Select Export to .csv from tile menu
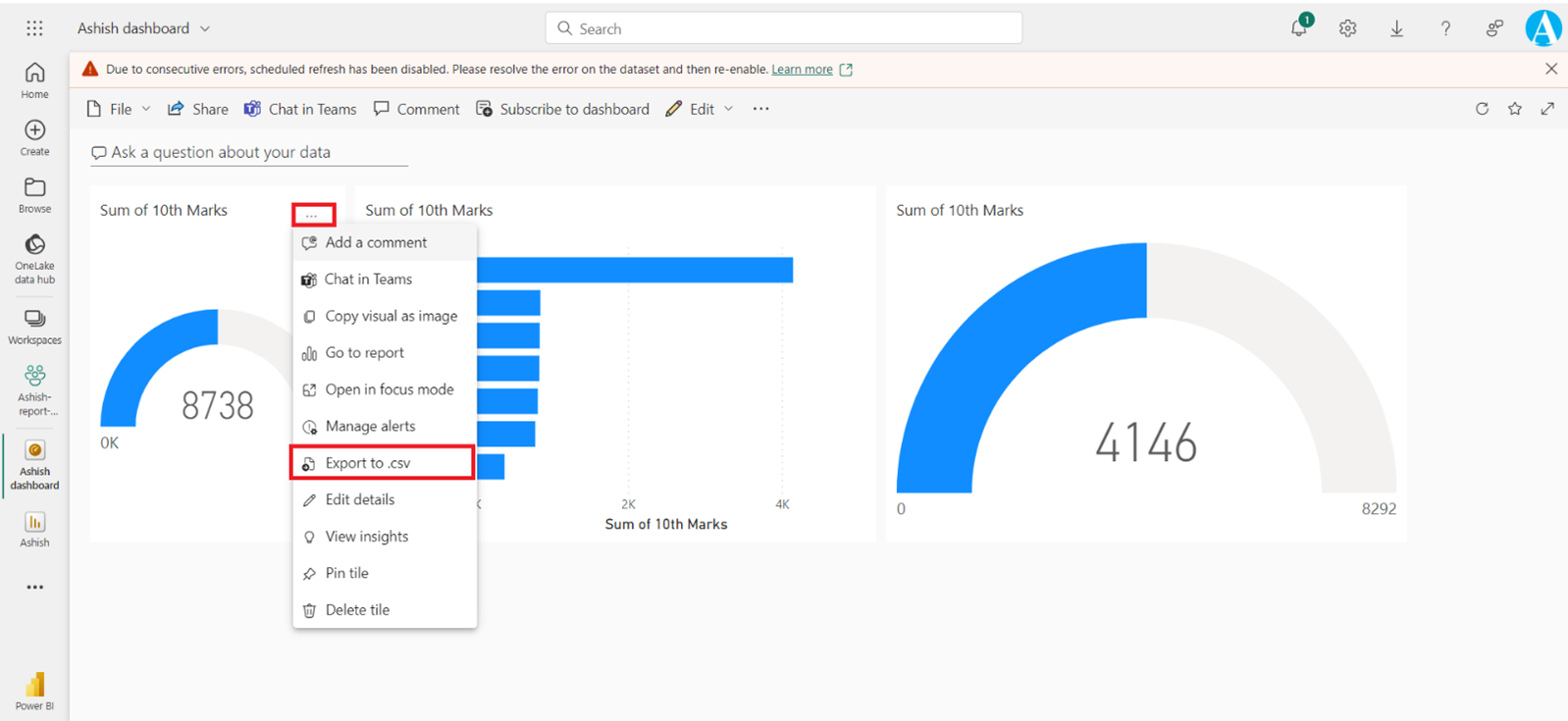The image size is (1568, 721). (368, 463)
